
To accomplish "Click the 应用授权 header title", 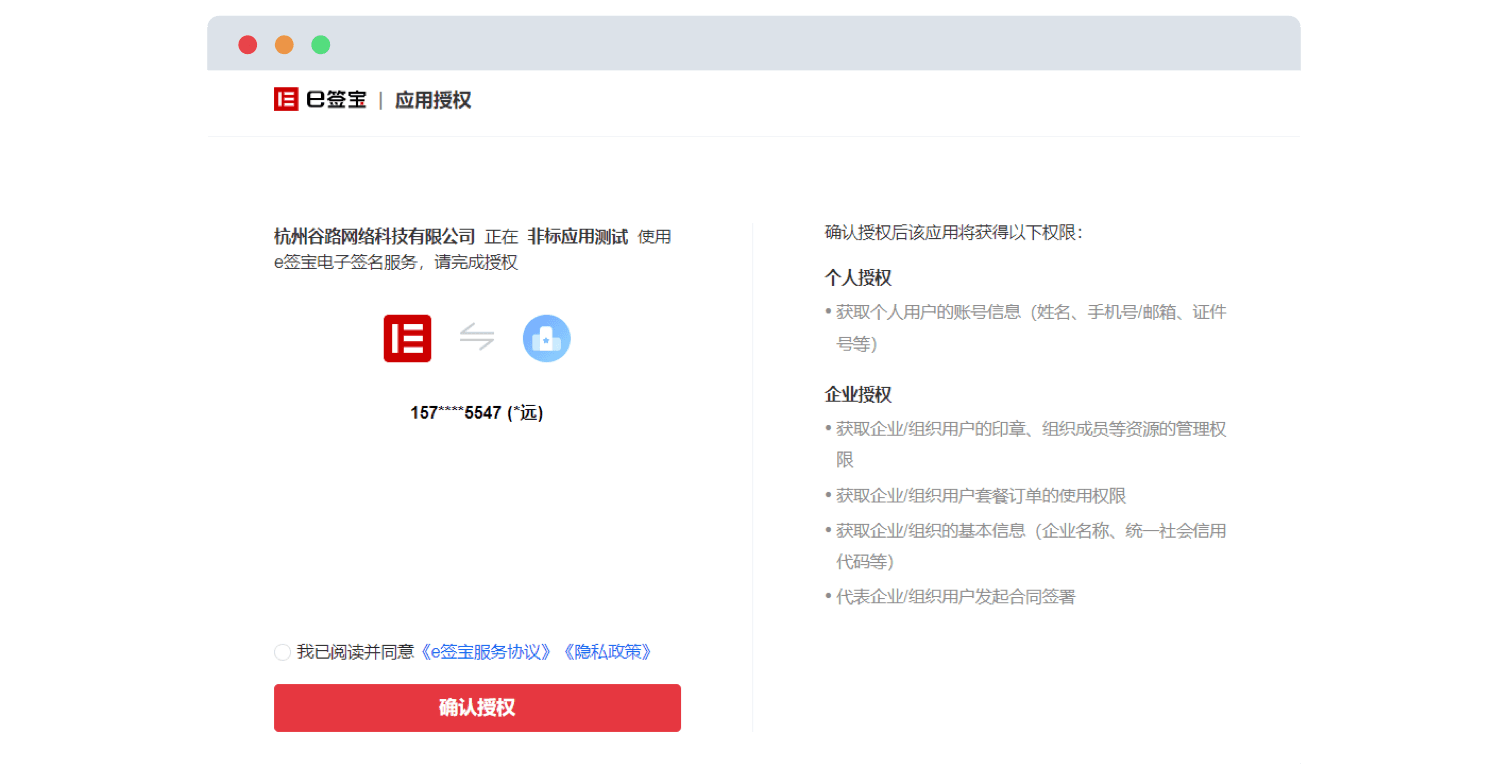I will [x=433, y=100].
